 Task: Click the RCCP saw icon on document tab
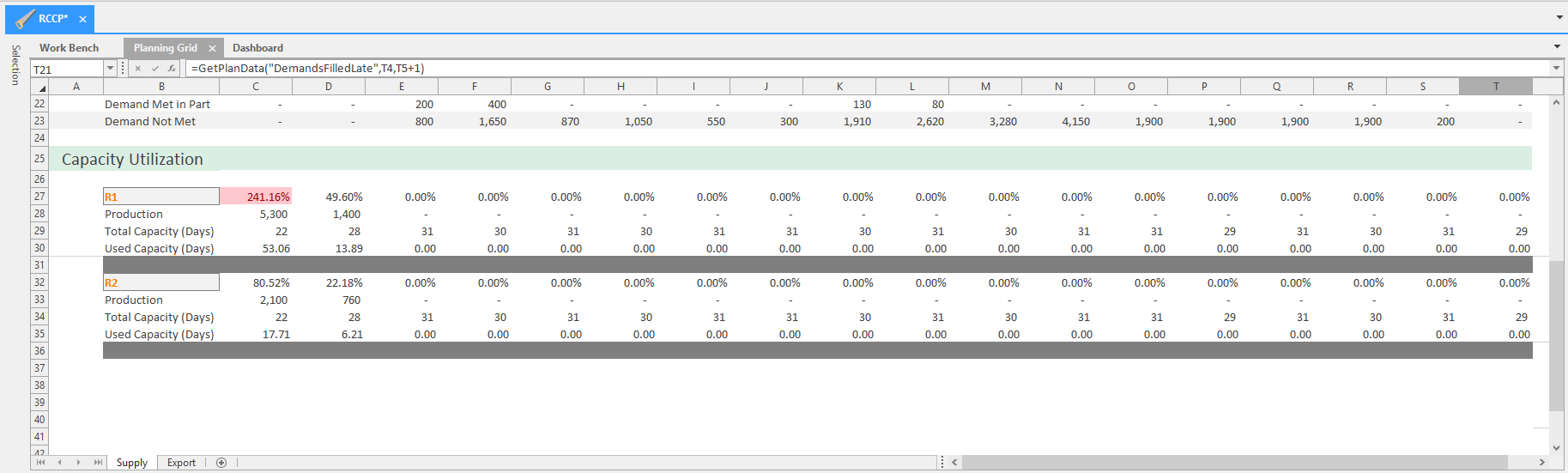pos(25,19)
